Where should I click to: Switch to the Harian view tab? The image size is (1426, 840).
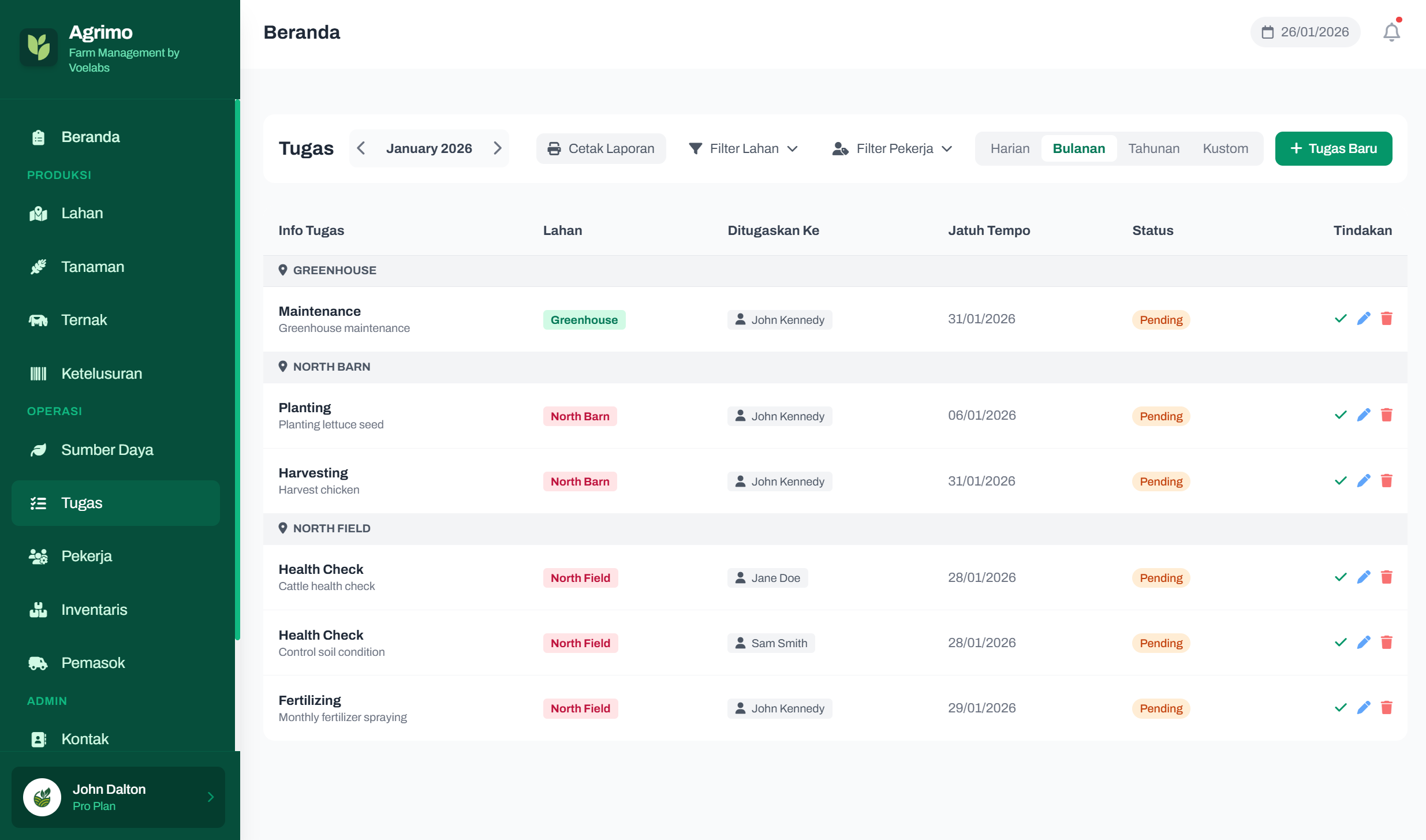point(1010,148)
